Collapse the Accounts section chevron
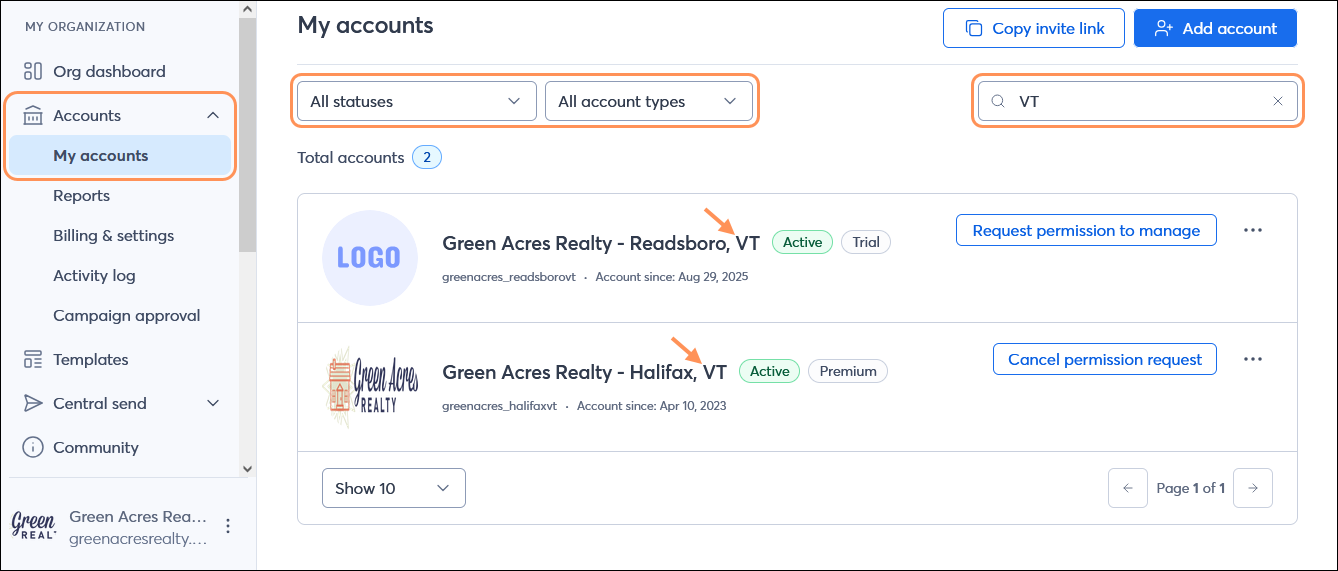 point(212,115)
